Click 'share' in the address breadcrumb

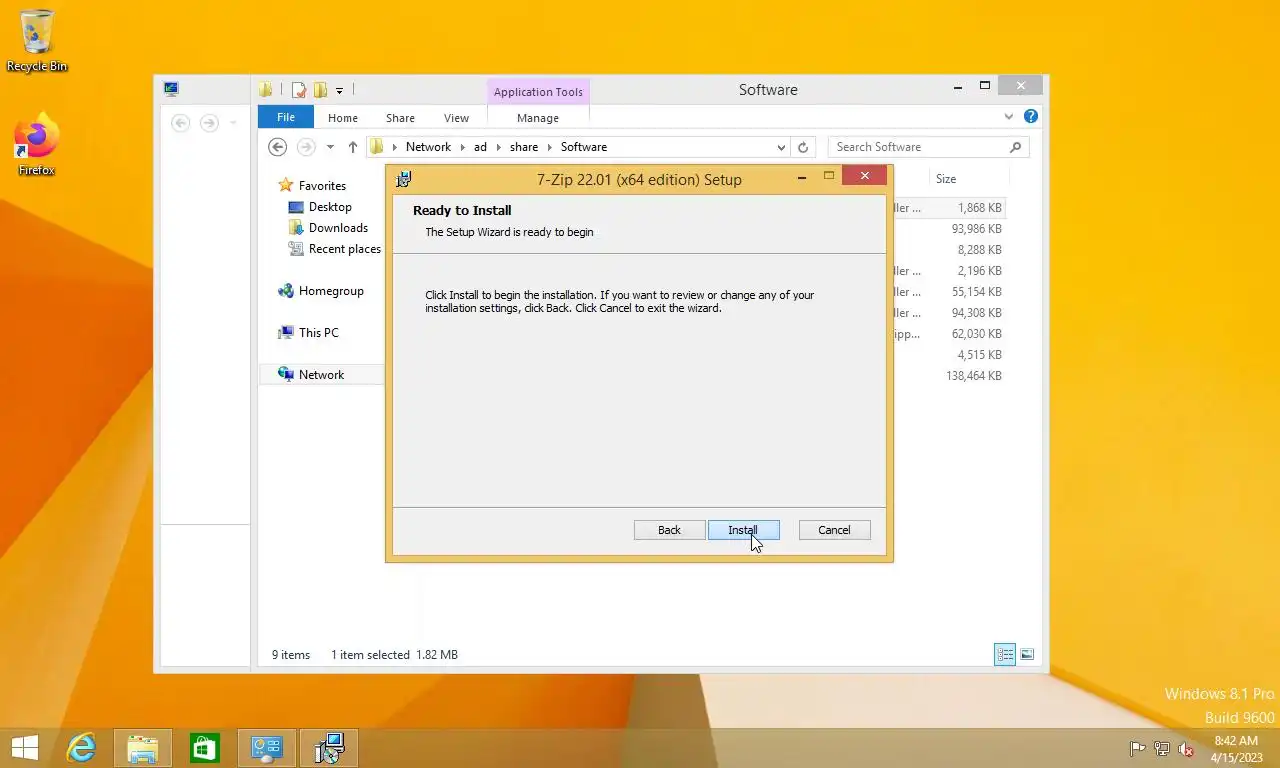tap(524, 147)
